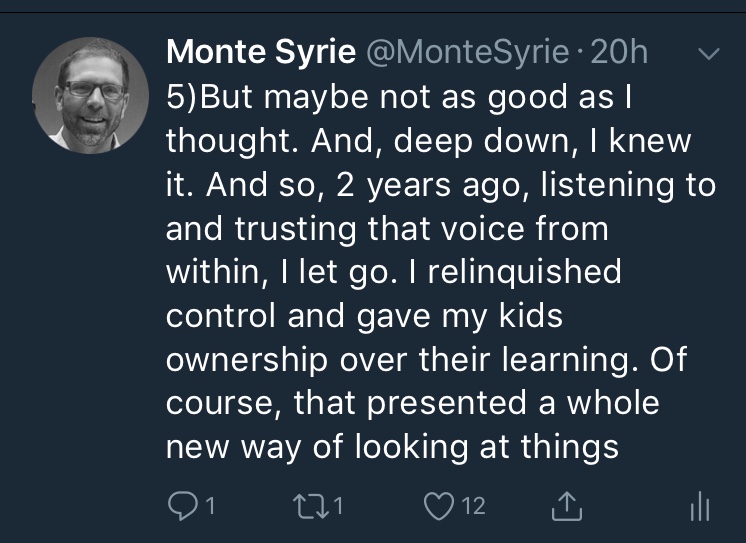The image size is (746, 543).
Task: Click the 12 likes count
Action: coord(474,506)
